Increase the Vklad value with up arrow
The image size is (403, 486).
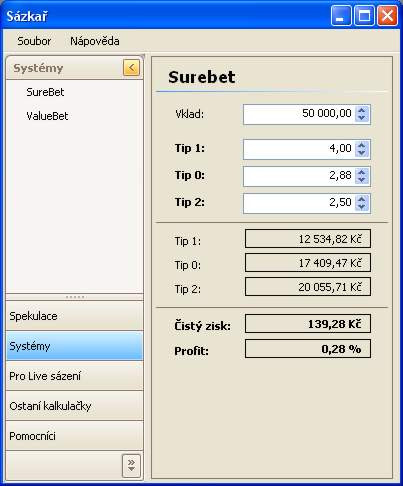(362, 110)
